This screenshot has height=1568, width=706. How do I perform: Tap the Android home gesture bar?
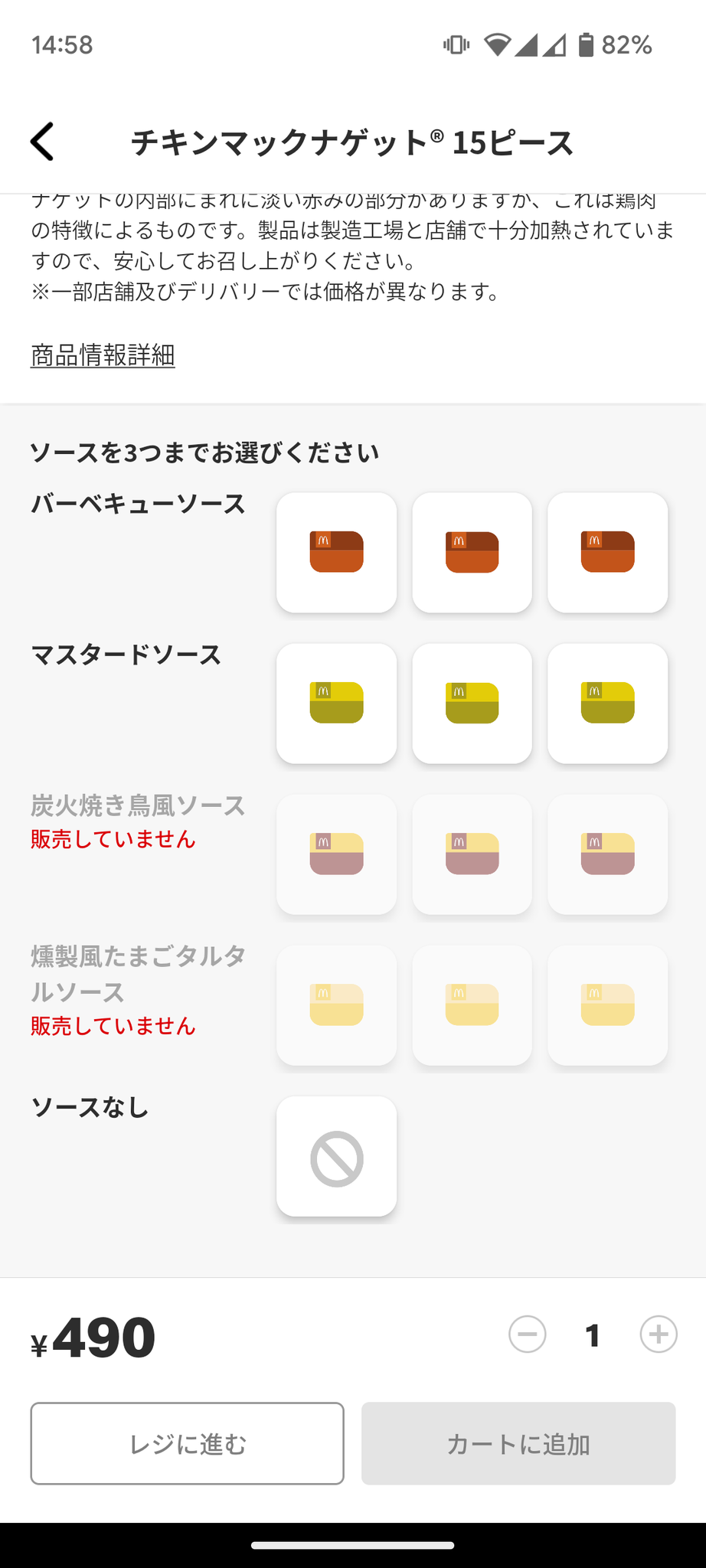point(353,1545)
